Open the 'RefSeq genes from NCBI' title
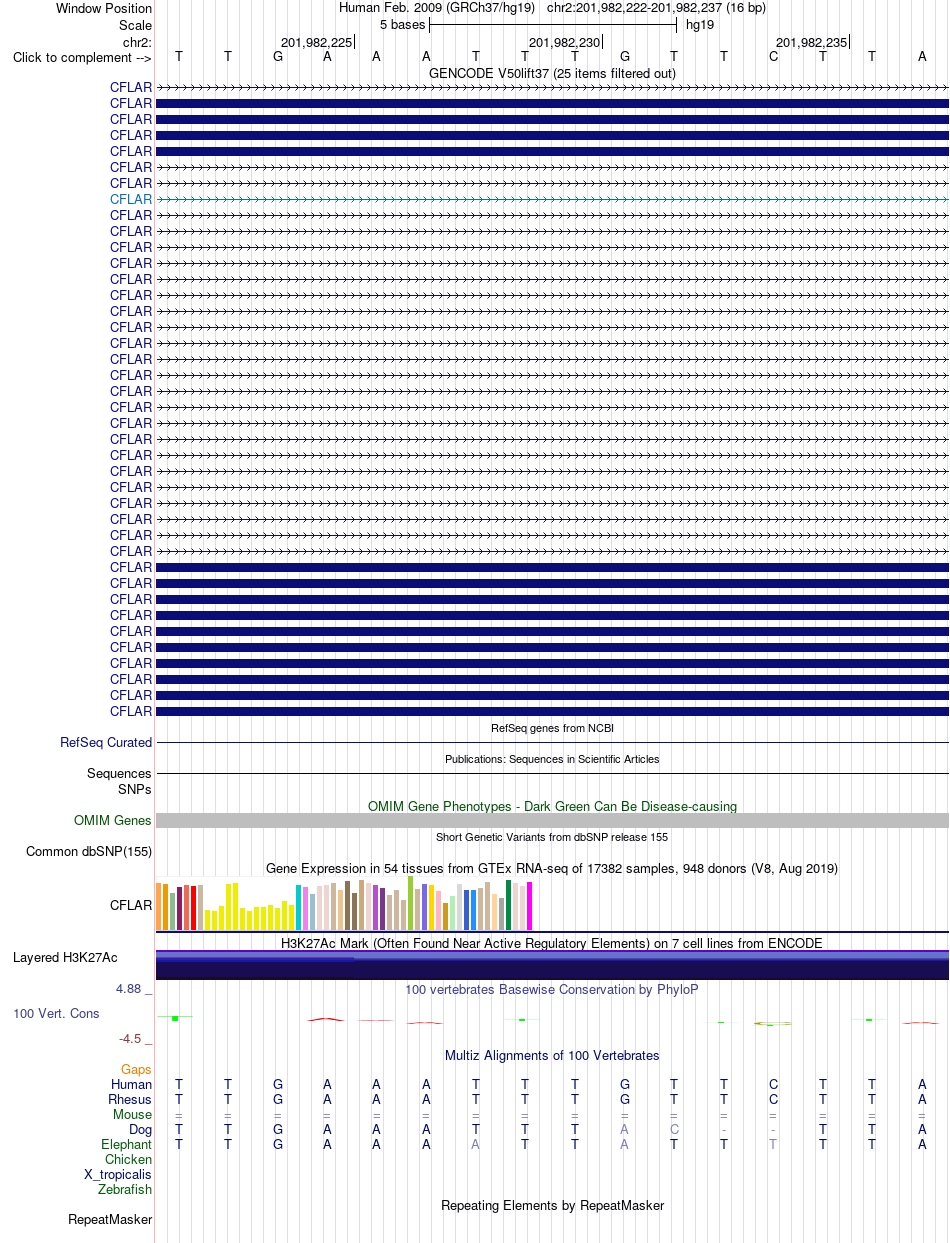The image size is (950, 1243). pyautogui.click(x=552, y=728)
